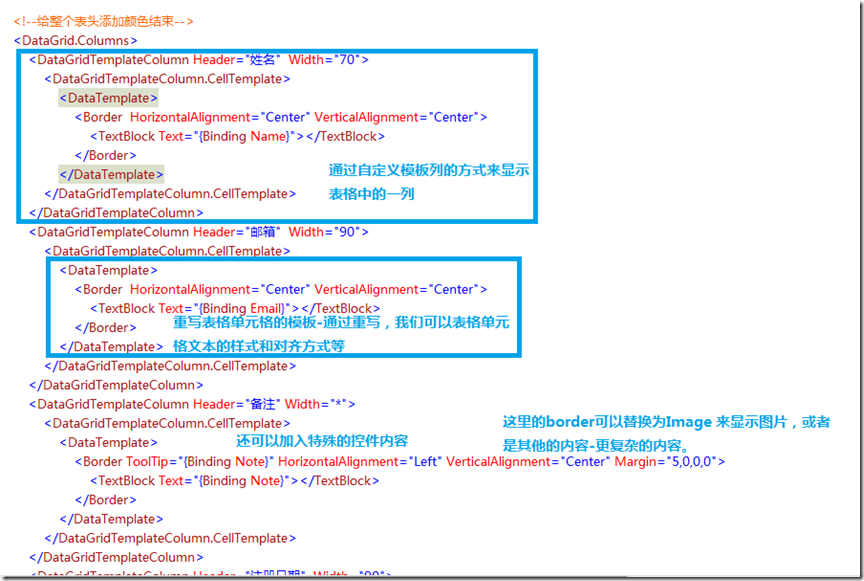The height and width of the screenshot is (581, 864).
Task: Select the highlighted closing DataTemplate tag
Action: [x=111, y=175]
